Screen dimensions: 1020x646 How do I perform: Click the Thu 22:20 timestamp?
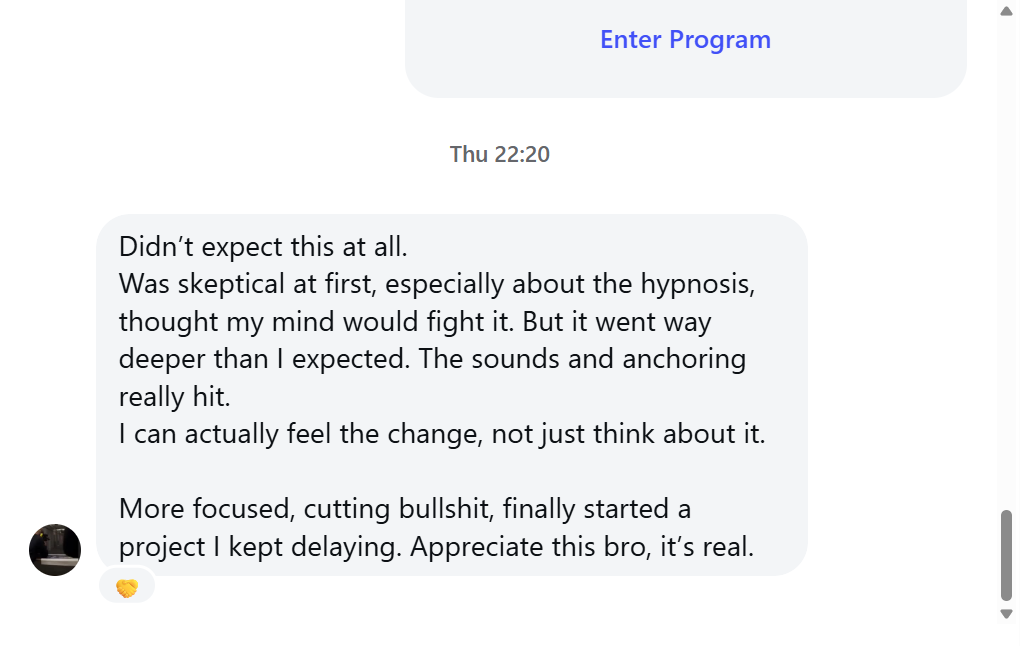pos(499,154)
